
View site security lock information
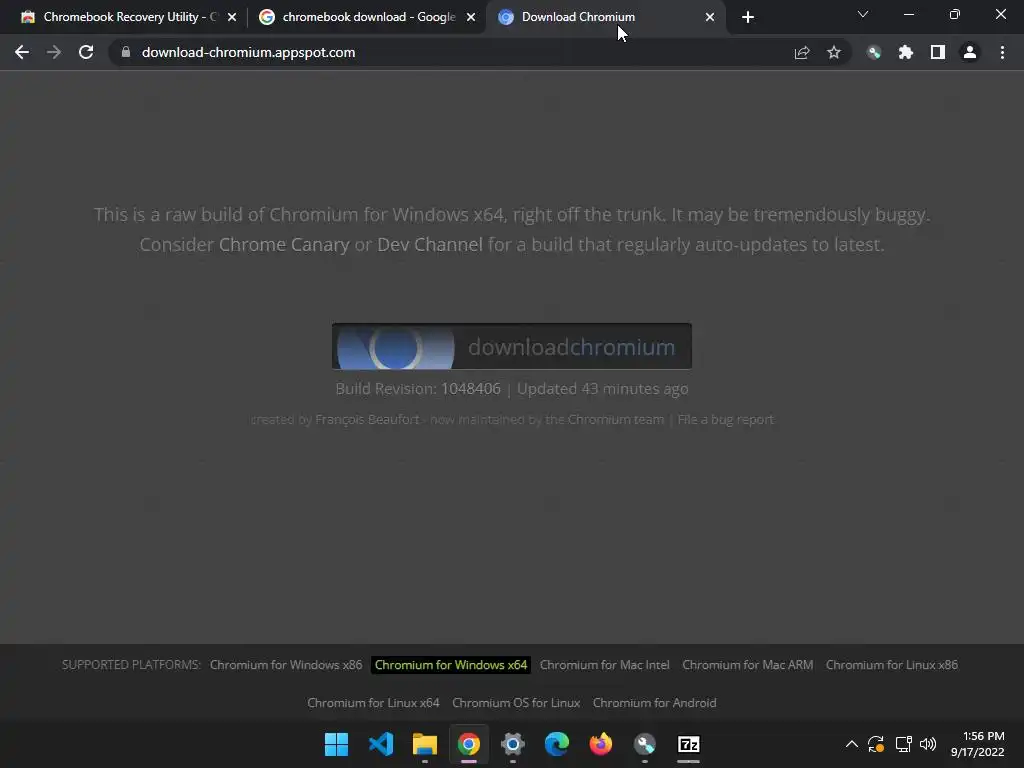(x=126, y=52)
